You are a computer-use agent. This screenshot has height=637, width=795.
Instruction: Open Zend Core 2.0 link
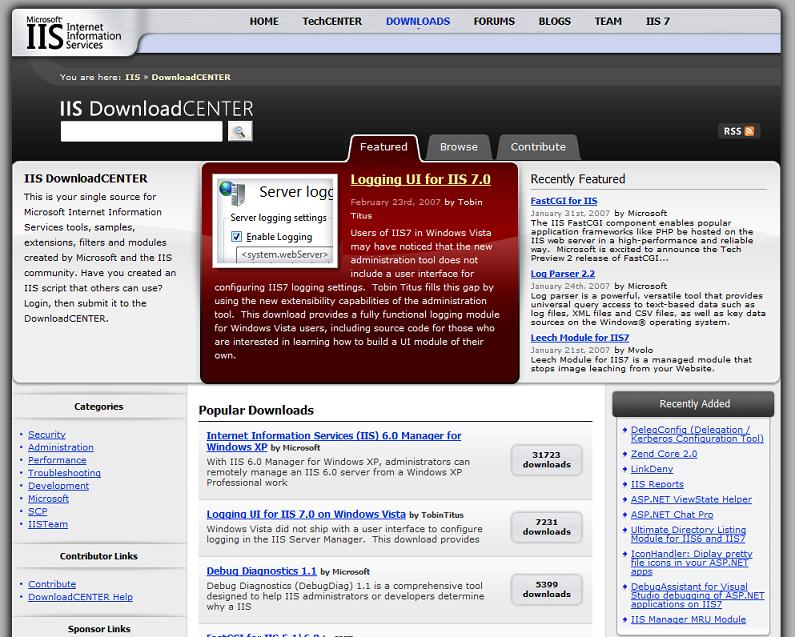point(664,454)
